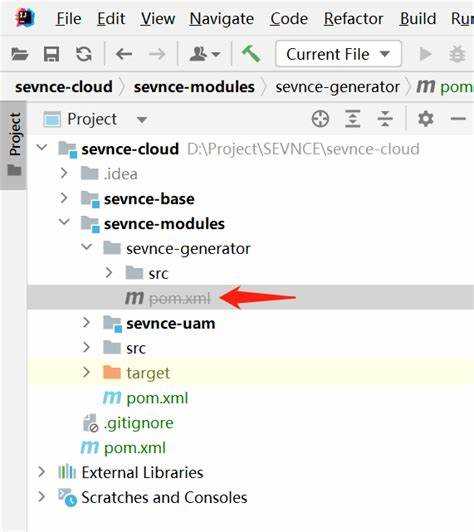Select the .idea folder row
474x532 pixels.
coord(251,174)
